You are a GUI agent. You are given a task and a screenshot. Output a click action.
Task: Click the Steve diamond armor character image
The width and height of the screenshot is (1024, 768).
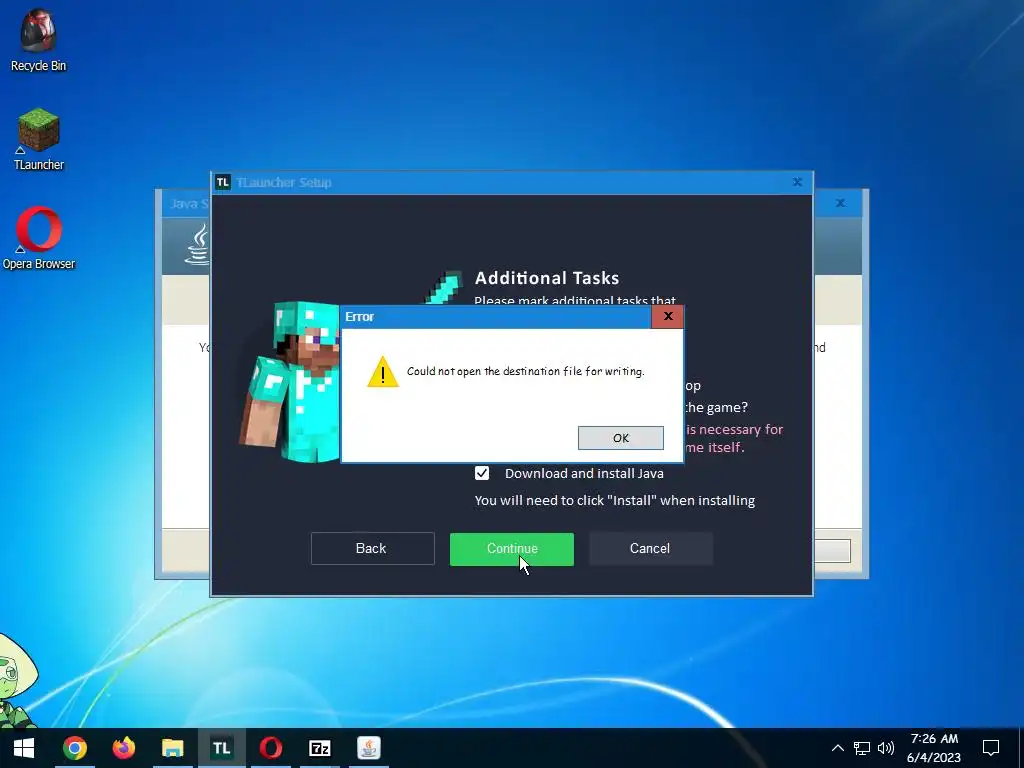click(291, 382)
